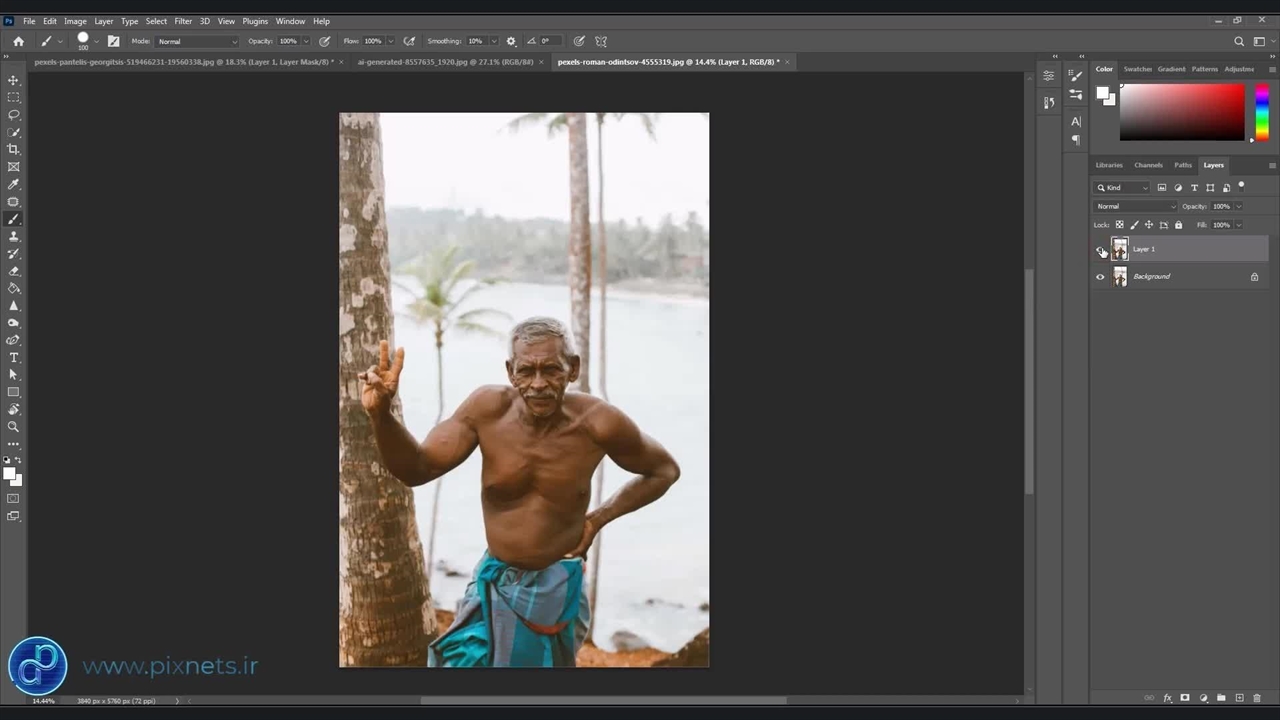Switch to the ai-generated-8557635_1920.jpg document tab
This screenshot has width=1280, height=720.
pyautogui.click(x=445, y=62)
